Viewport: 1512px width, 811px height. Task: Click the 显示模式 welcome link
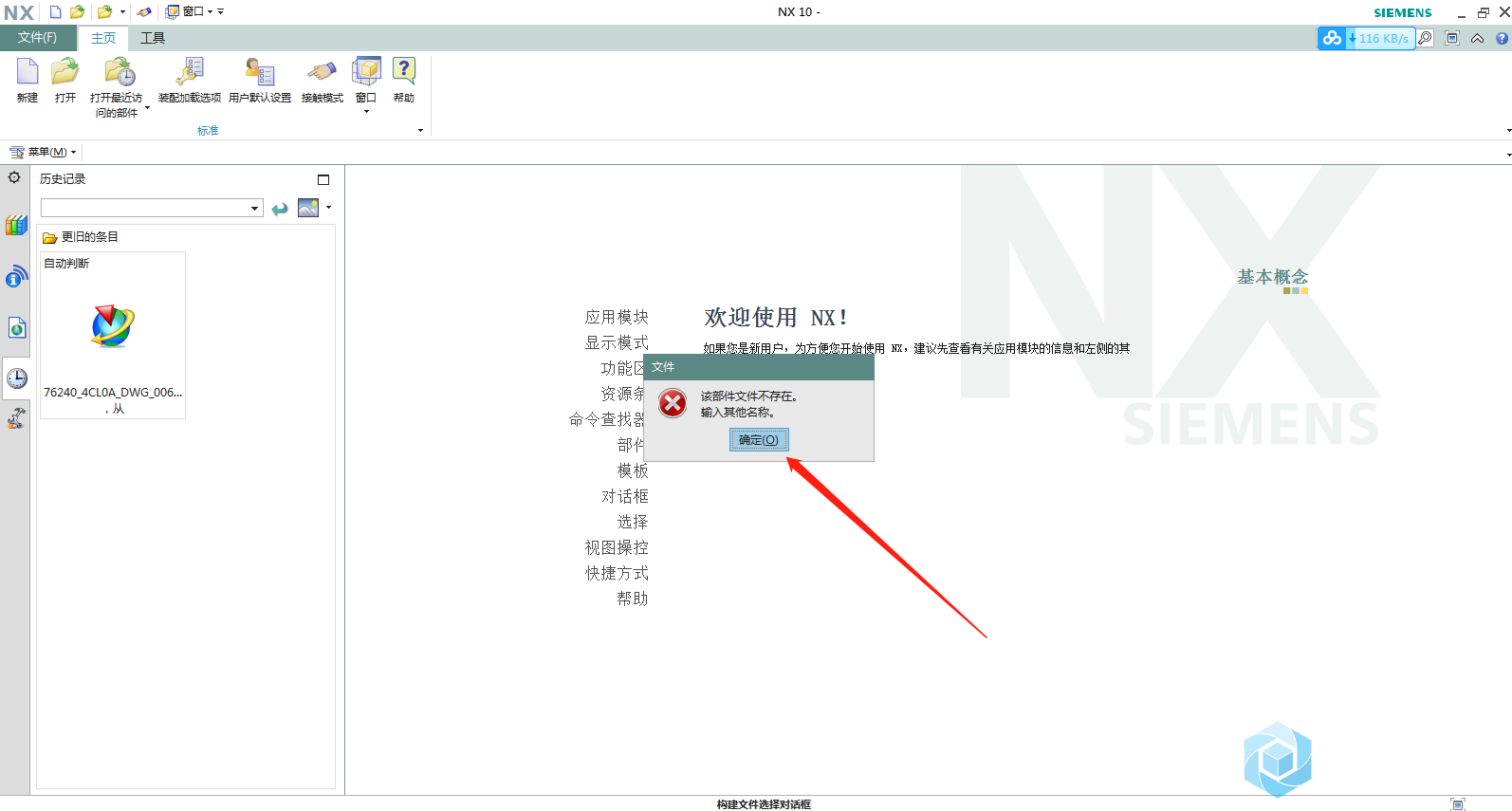coord(617,342)
